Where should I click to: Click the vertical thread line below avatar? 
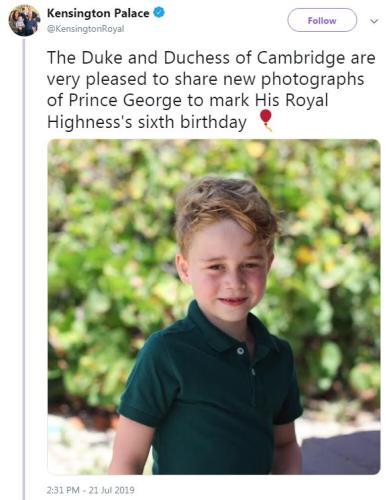[x=24, y=268]
